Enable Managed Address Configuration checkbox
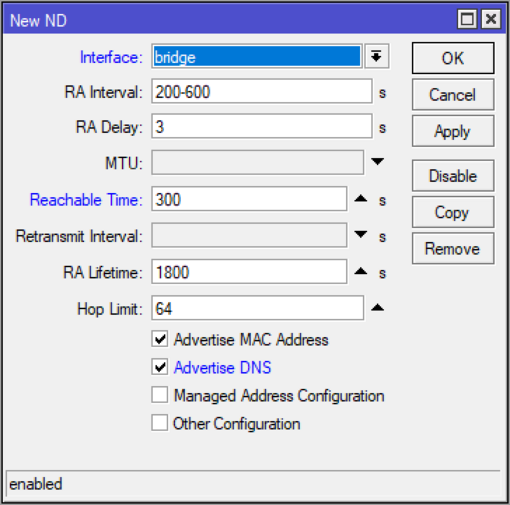This screenshot has width=510, height=505. [x=160, y=395]
